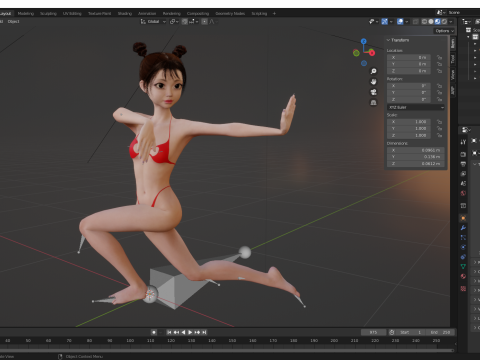Toggle X-ray mode in viewport header
The height and width of the screenshot is (360, 480).
tap(416, 22)
